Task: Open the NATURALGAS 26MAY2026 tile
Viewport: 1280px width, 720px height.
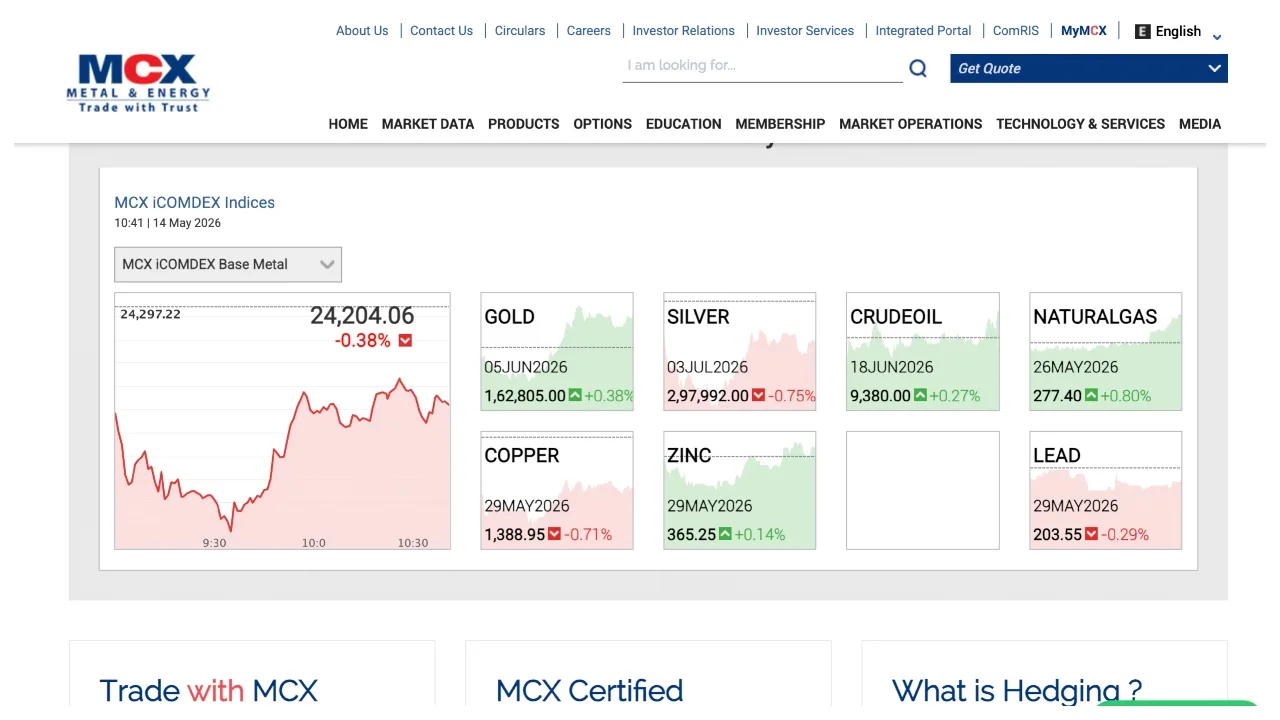Action: (1106, 351)
